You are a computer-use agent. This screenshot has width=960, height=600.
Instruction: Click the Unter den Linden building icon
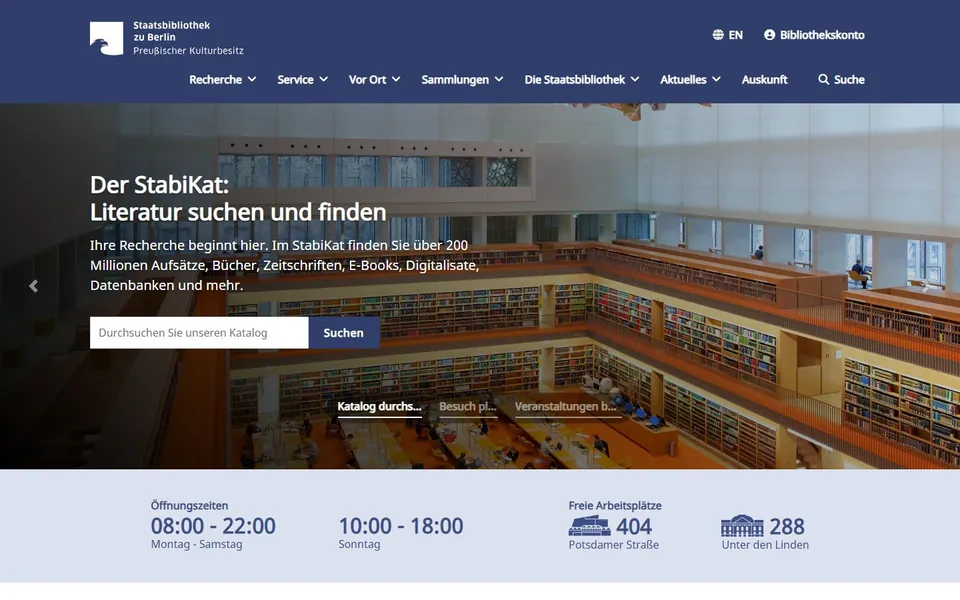pos(742,526)
